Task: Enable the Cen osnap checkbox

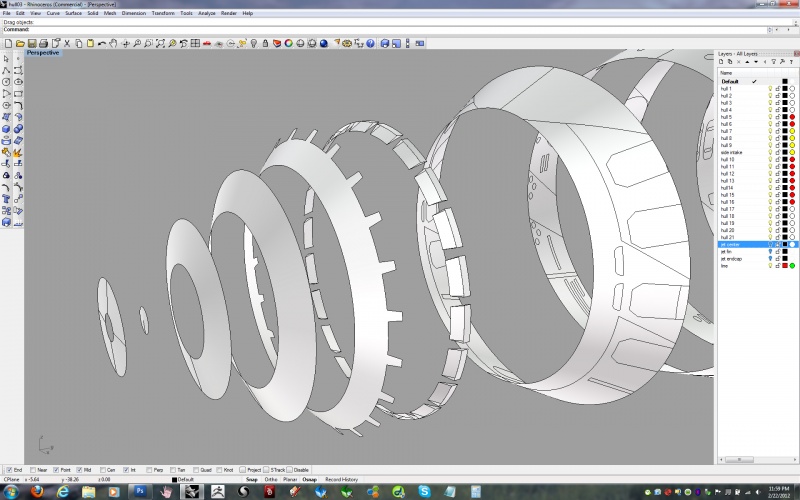Action: [103, 470]
